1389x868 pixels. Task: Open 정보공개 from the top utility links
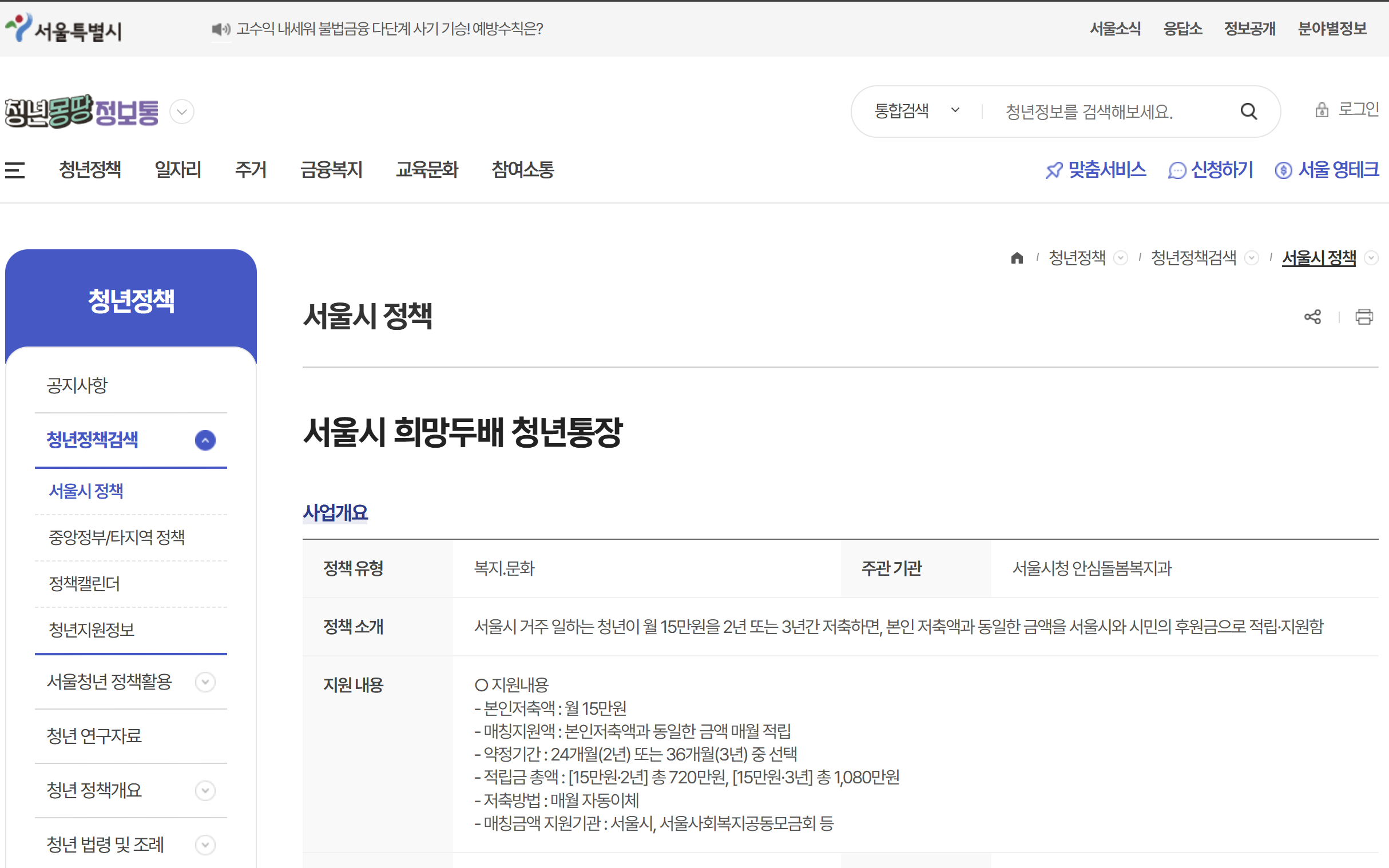click(1249, 28)
